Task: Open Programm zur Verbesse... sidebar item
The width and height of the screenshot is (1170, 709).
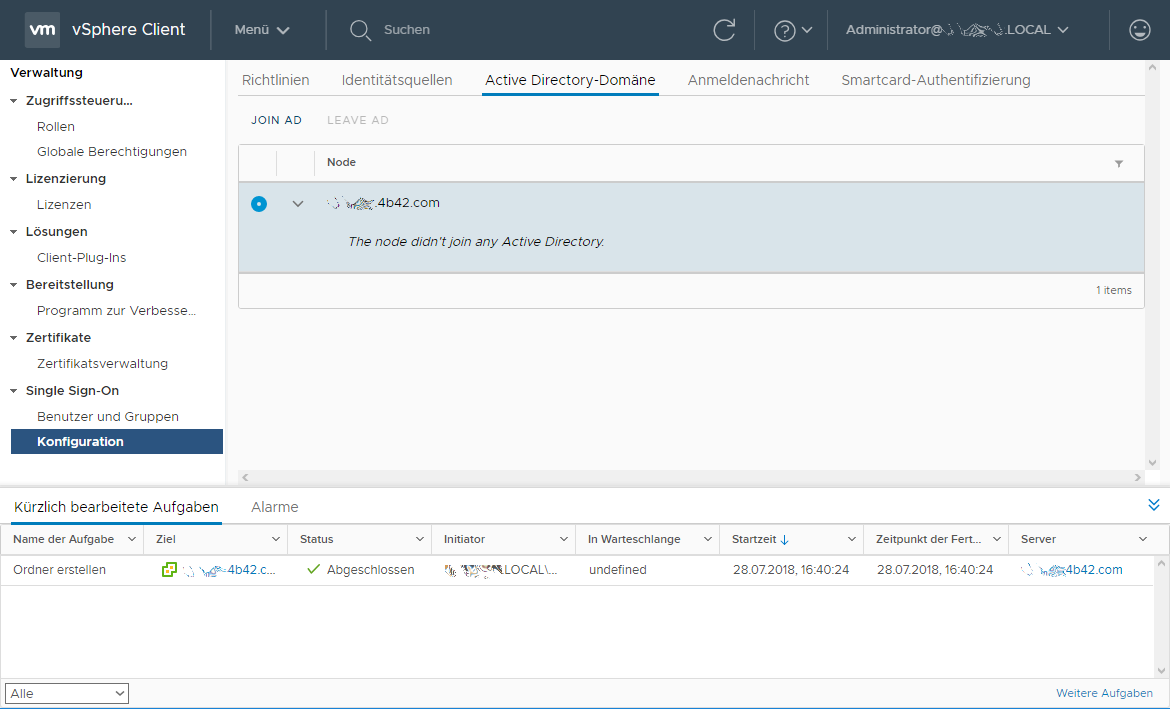Action: point(116,310)
